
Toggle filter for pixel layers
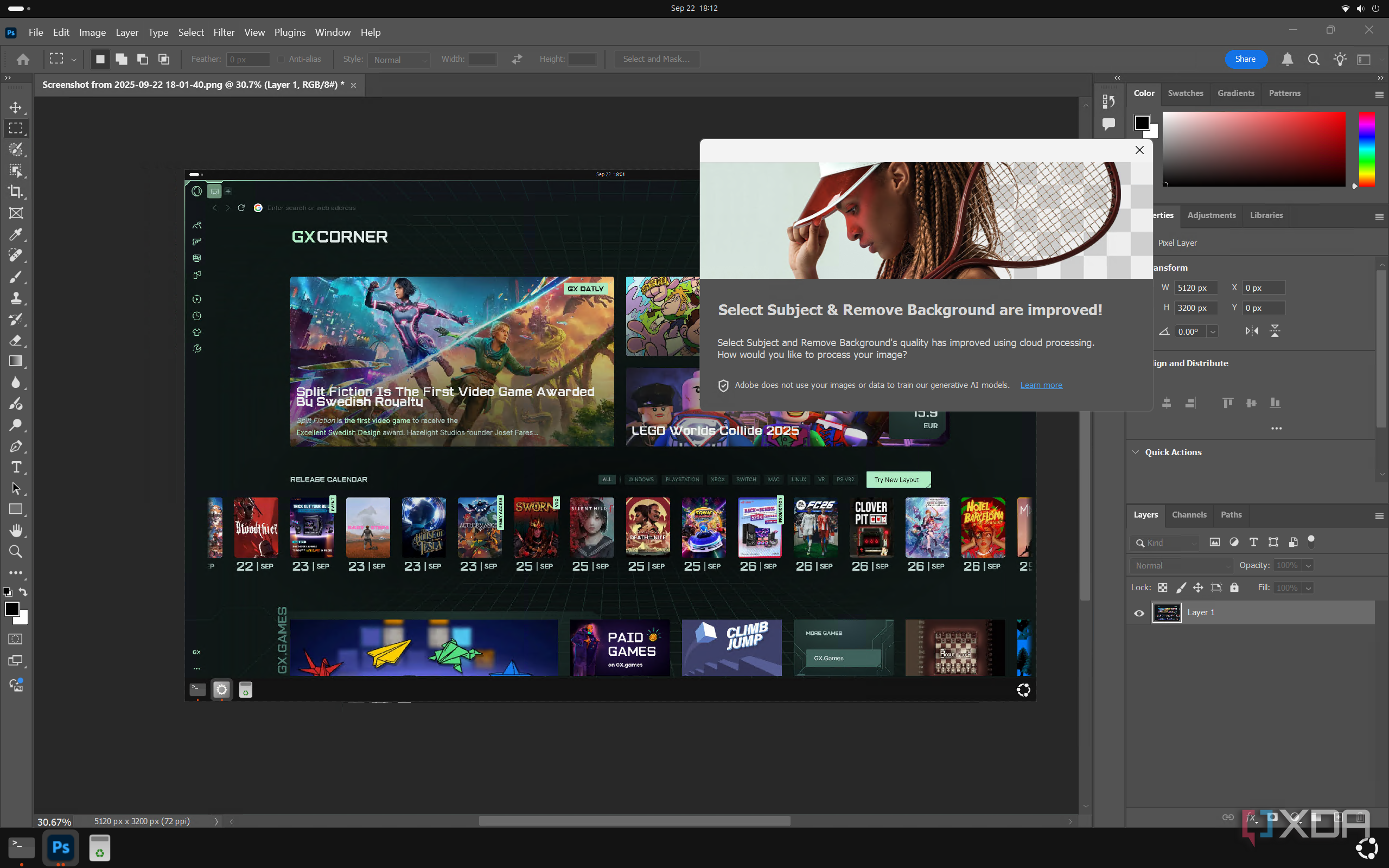coord(1214,542)
